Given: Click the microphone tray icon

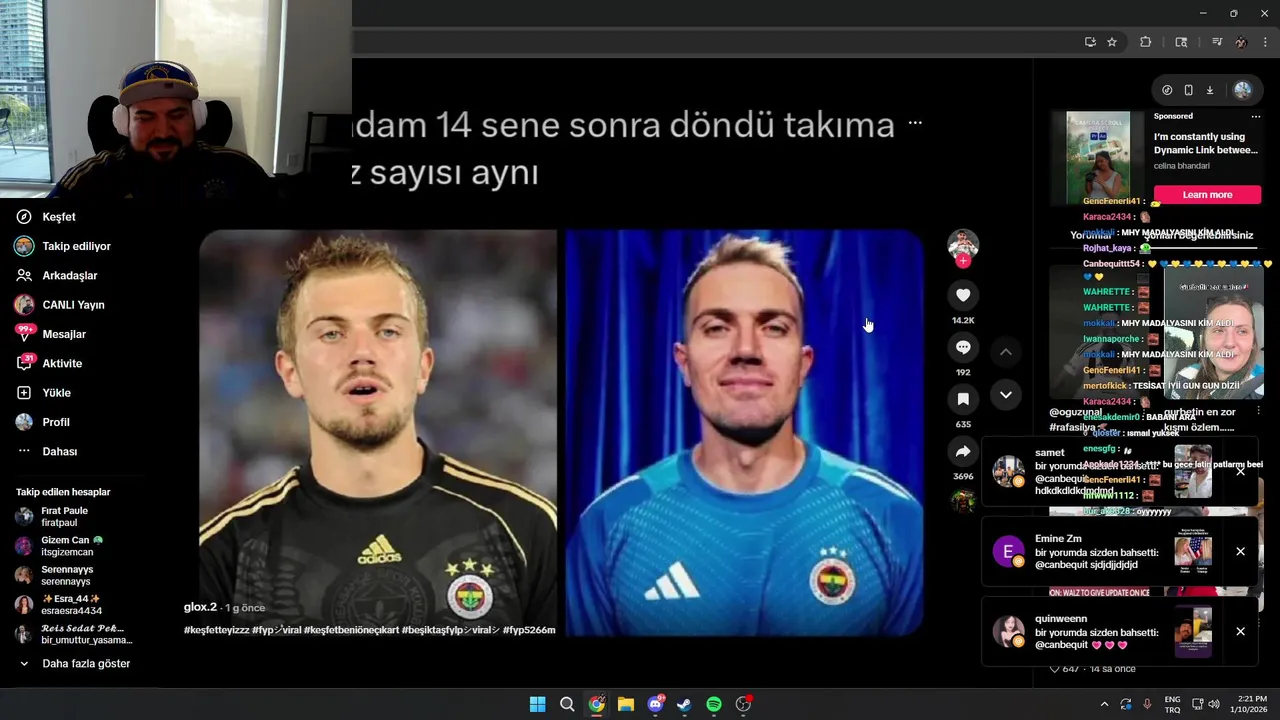Looking at the screenshot, I should (1147, 704).
